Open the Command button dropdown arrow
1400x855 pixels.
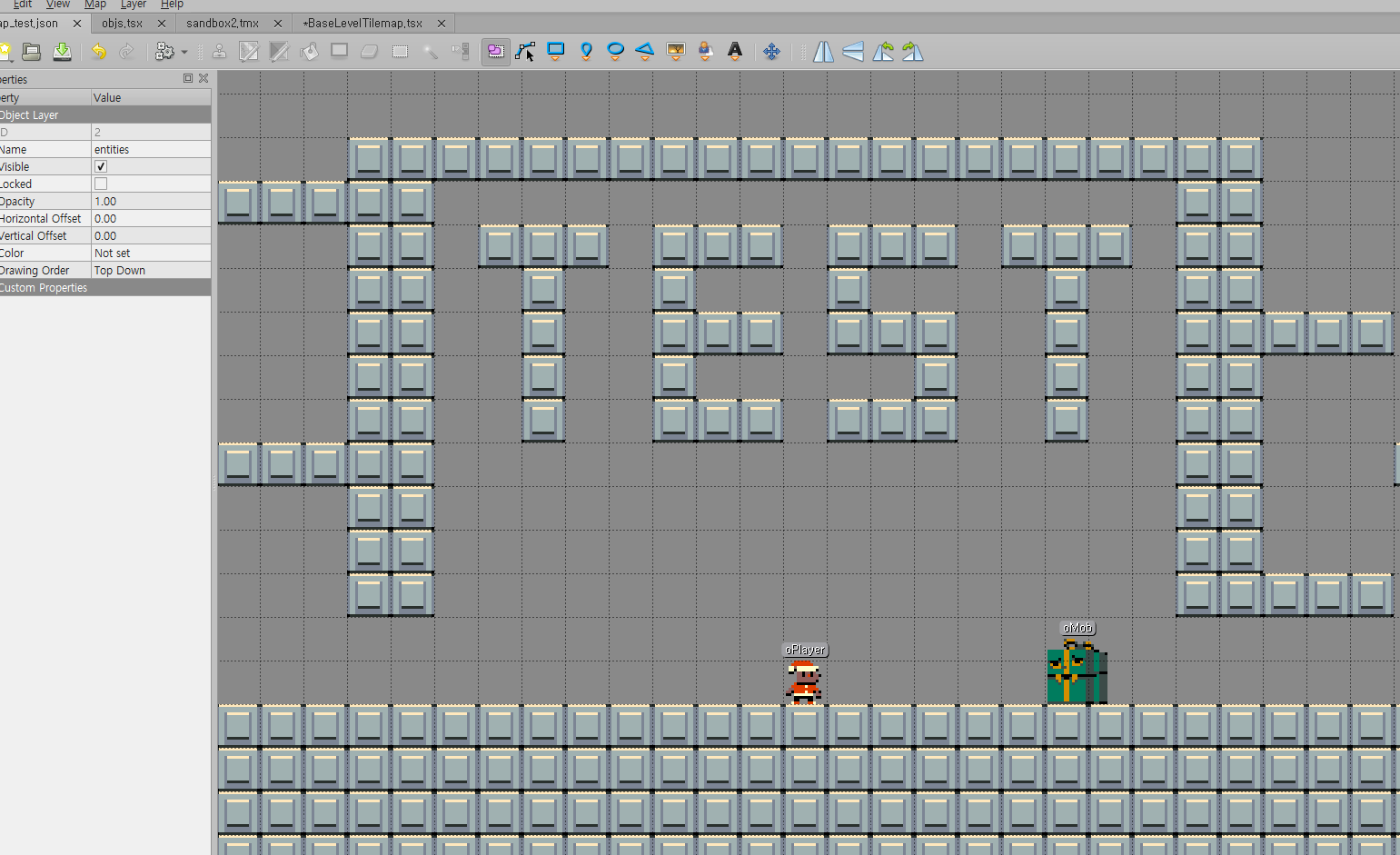click(x=184, y=53)
